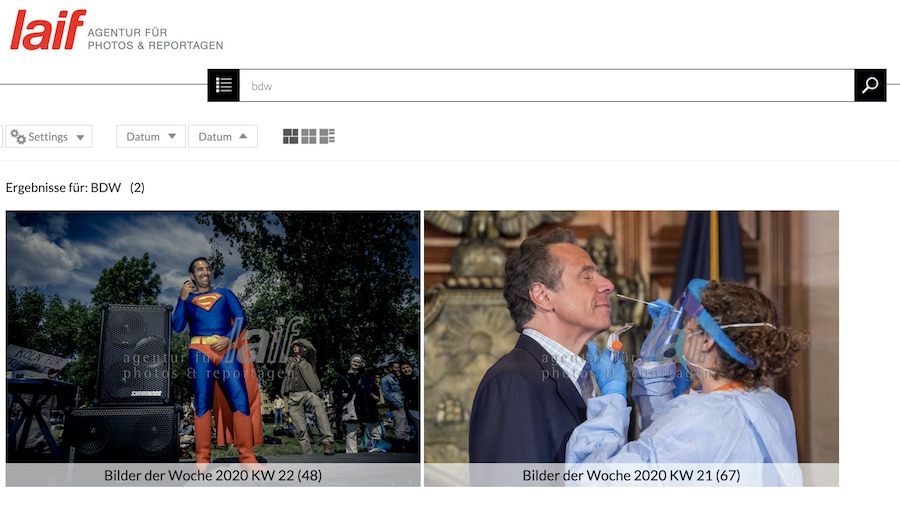
Task: Expand the Settings dropdown arrow
Action: 80,137
